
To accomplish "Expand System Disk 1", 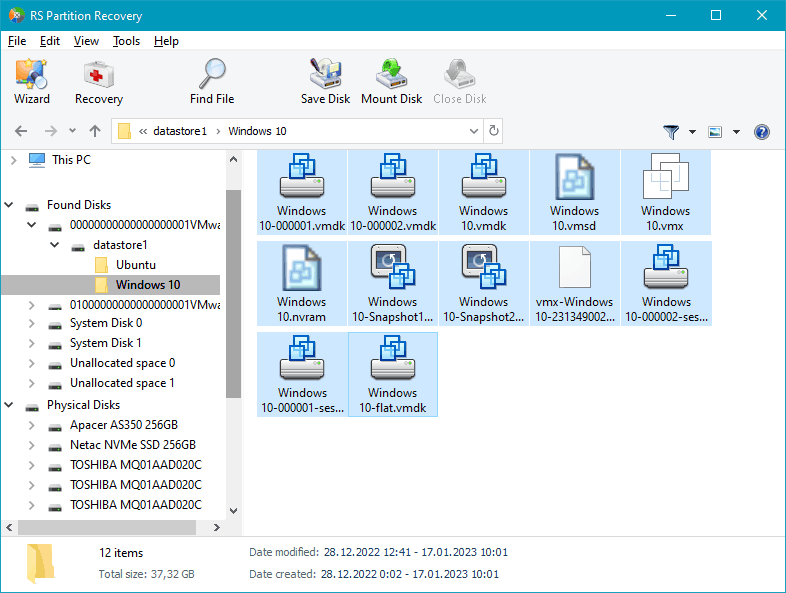I will pyautogui.click(x=32, y=343).
